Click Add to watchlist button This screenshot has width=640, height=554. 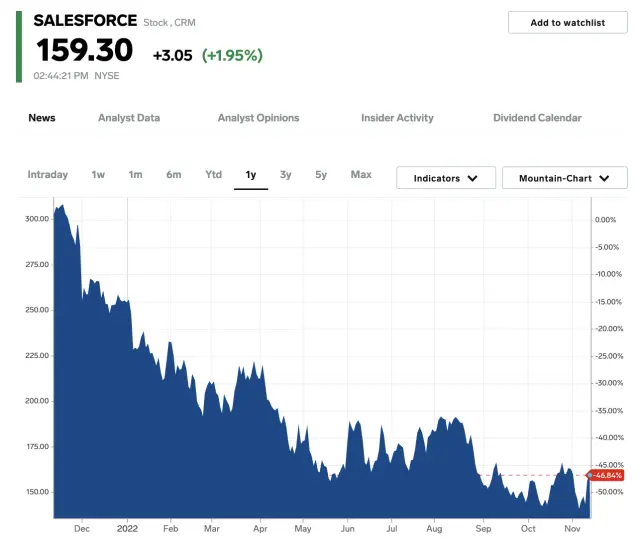pyautogui.click(x=567, y=22)
